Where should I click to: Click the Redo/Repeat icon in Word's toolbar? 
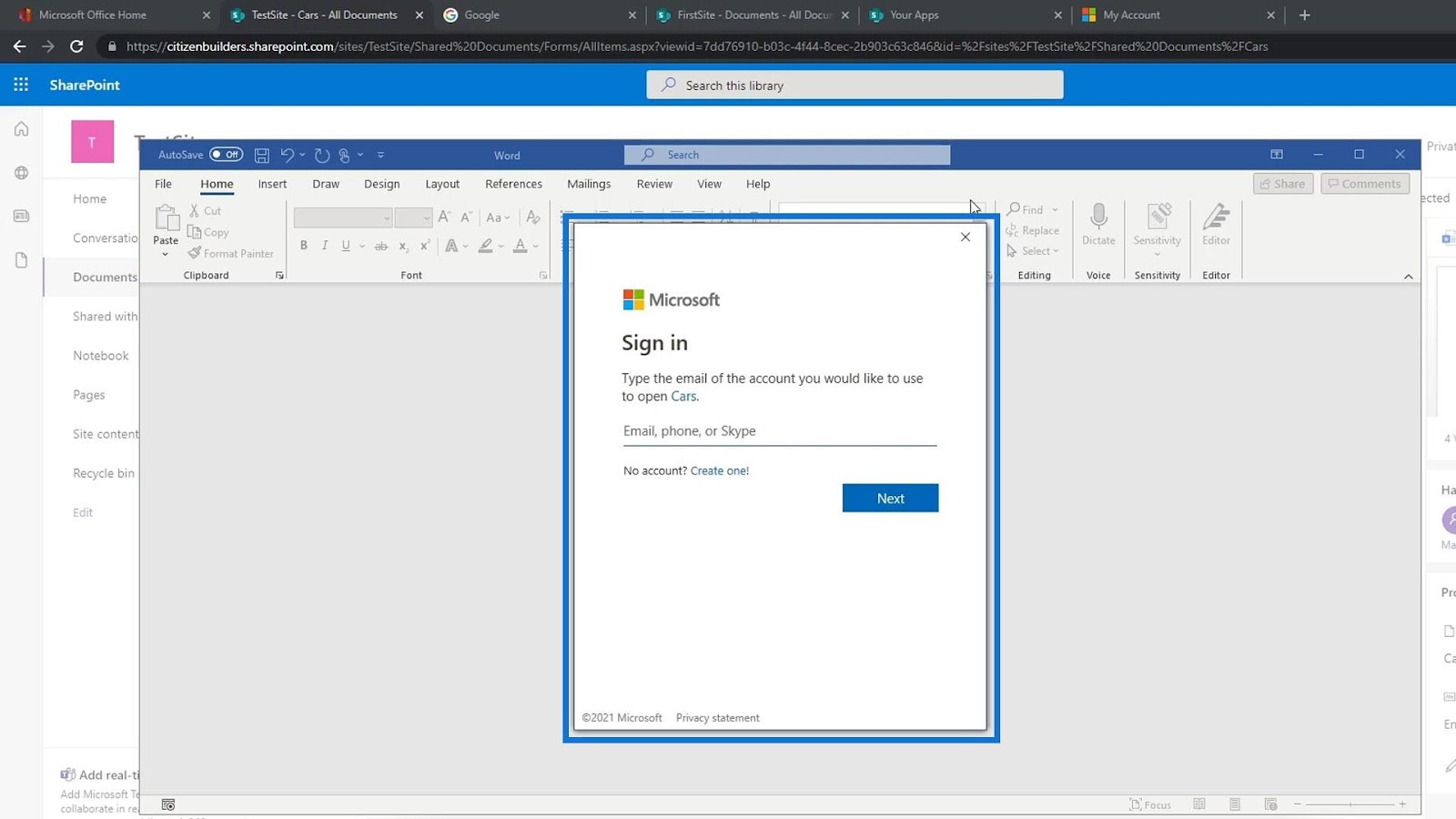[321, 155]
